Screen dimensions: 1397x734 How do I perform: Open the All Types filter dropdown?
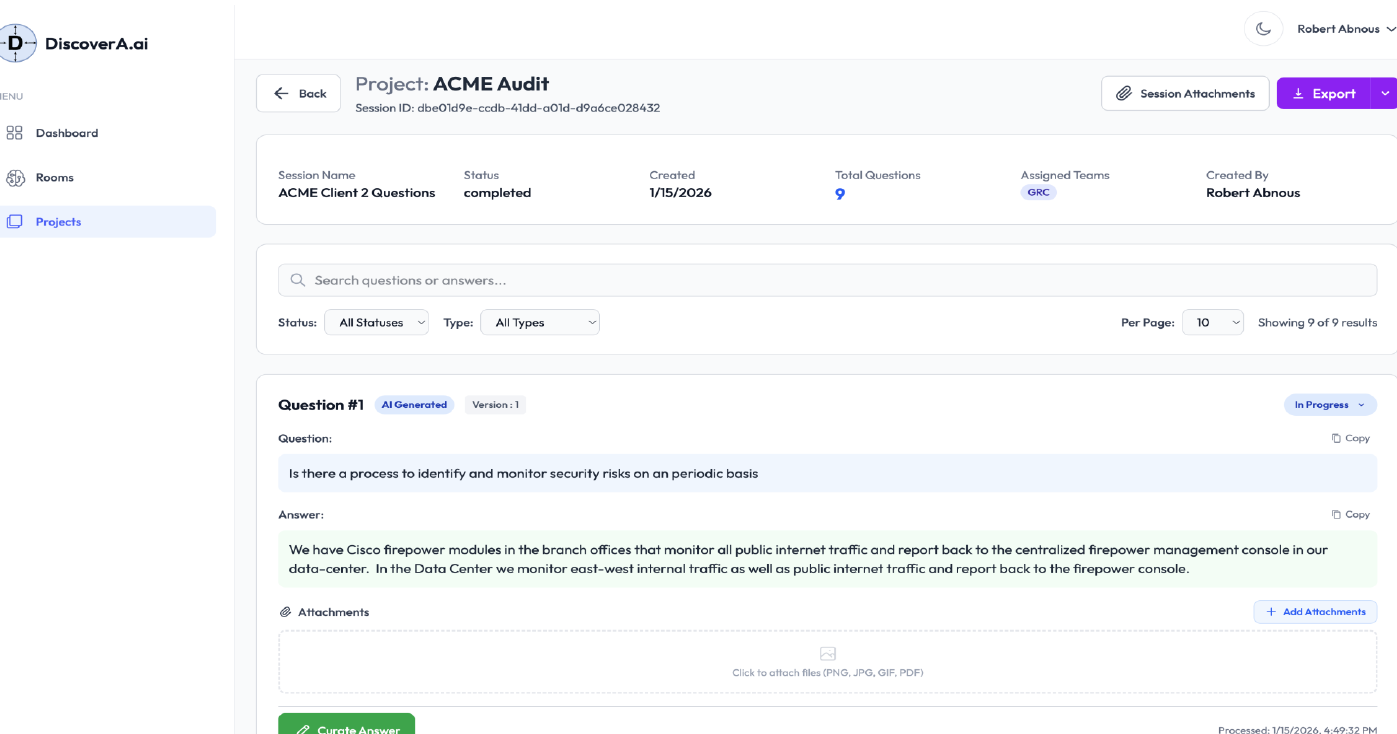tap(540, 322)
